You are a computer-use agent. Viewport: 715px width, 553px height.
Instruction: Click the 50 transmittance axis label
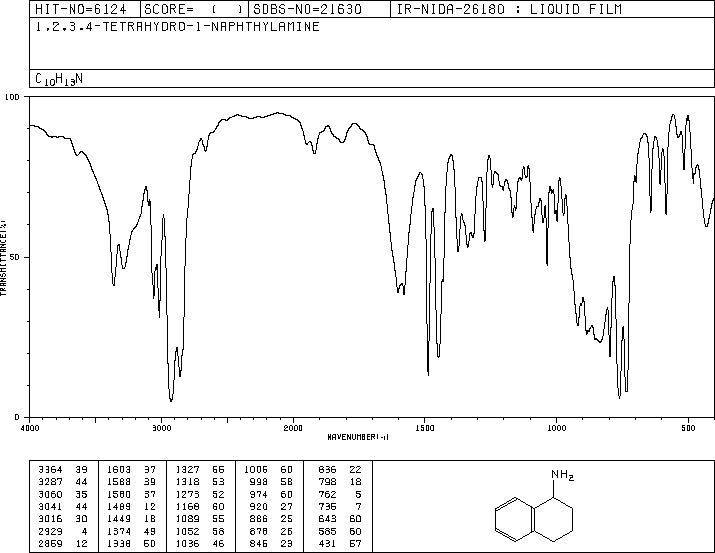pos(15,257)
